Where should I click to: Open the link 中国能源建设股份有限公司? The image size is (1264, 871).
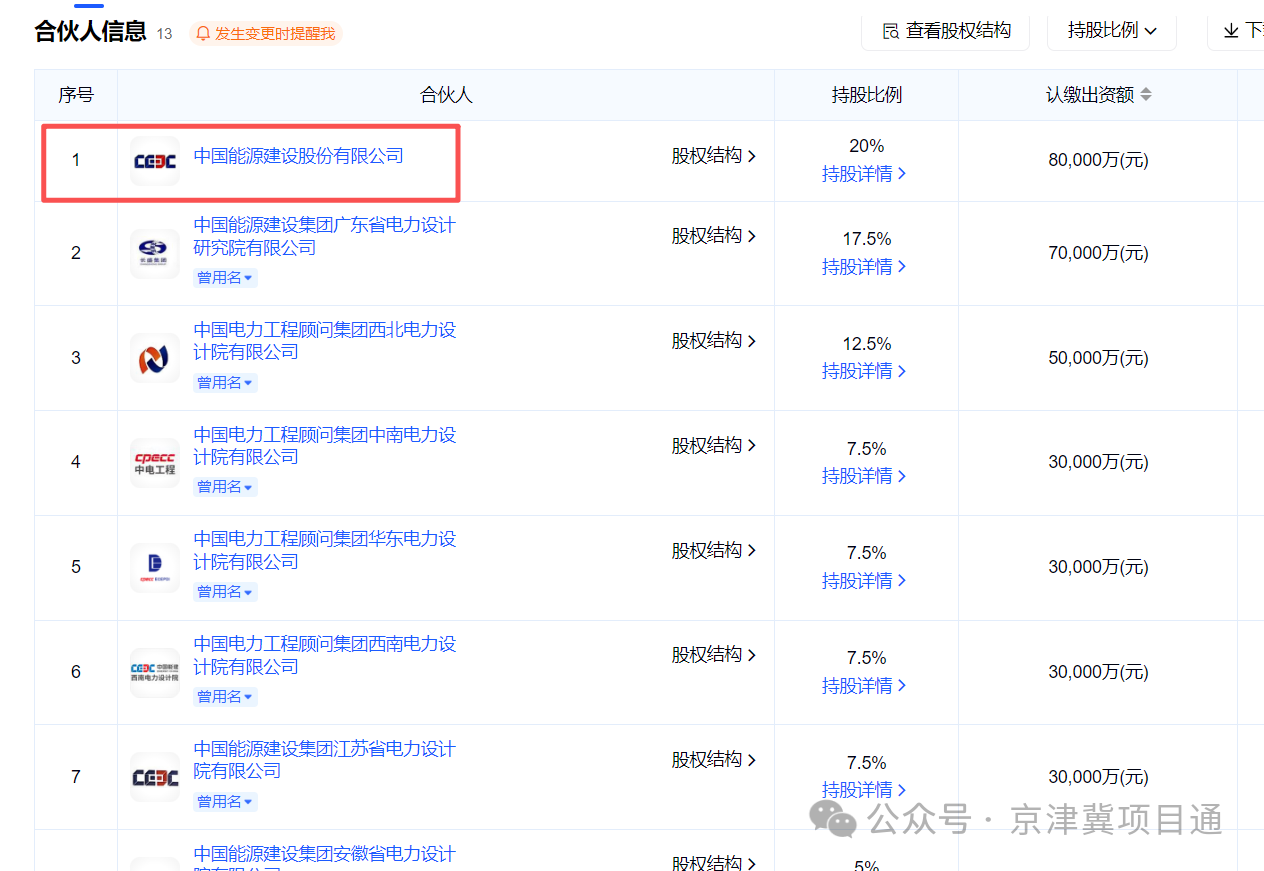point(299,156)
